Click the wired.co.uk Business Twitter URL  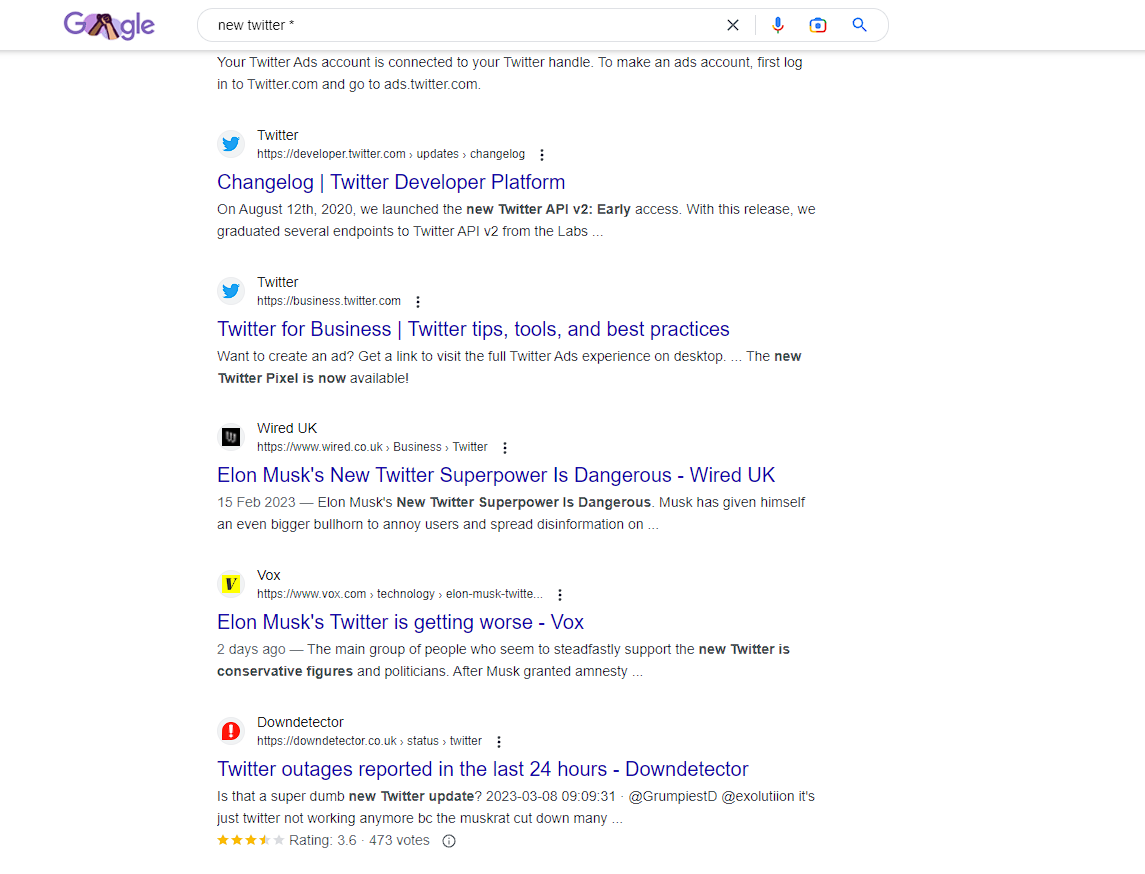point(372,447)
